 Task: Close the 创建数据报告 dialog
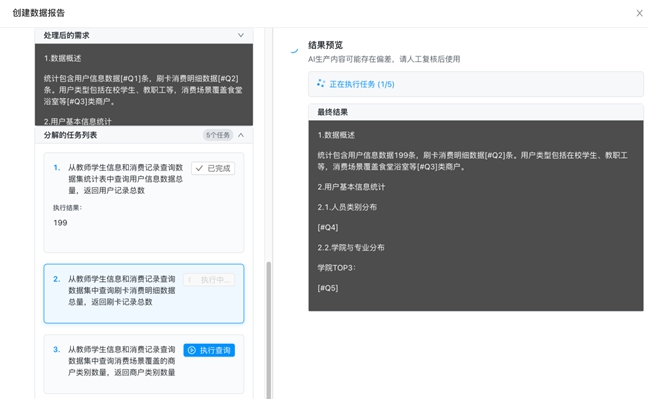(639, 13)
